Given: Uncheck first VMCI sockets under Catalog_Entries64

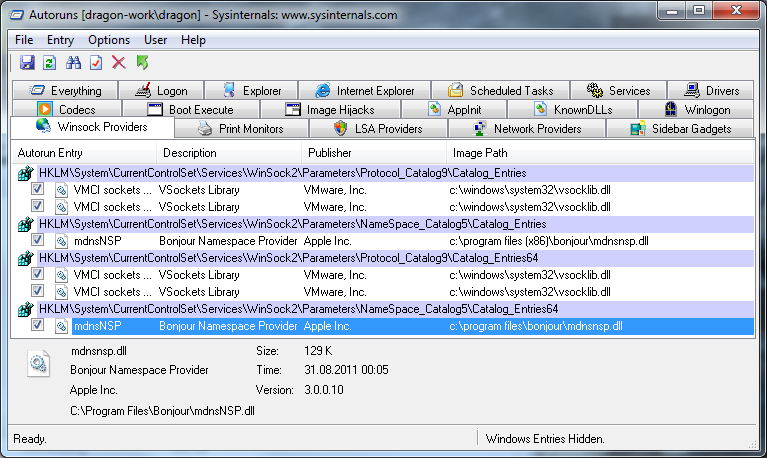Looking at the screenshot, I should [x=37, y=274].
